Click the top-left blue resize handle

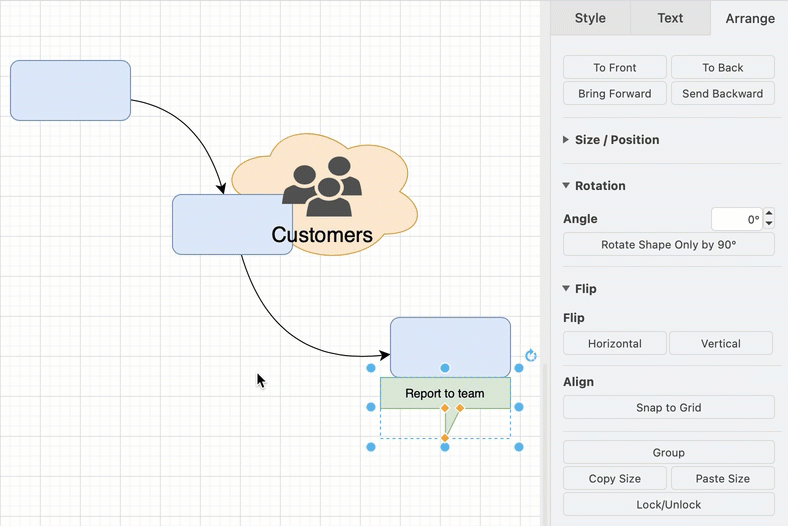coord(371,368)
